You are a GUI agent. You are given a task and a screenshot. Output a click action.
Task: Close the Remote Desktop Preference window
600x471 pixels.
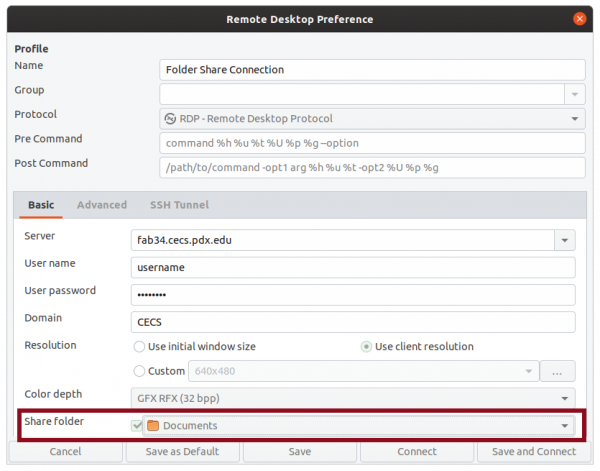click(579, 18)
